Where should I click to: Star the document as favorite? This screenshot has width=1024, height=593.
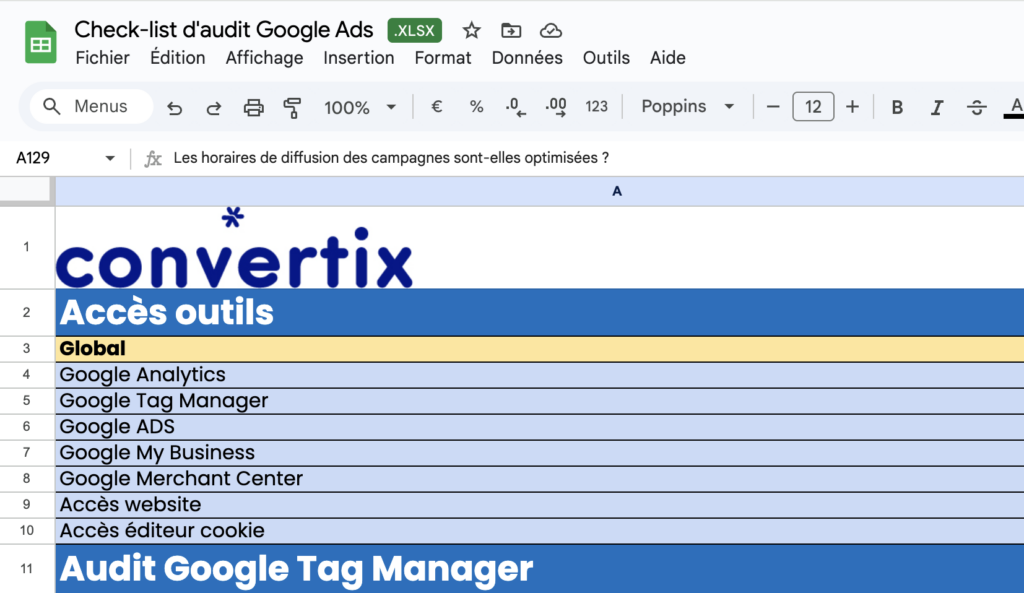[472, 31]
